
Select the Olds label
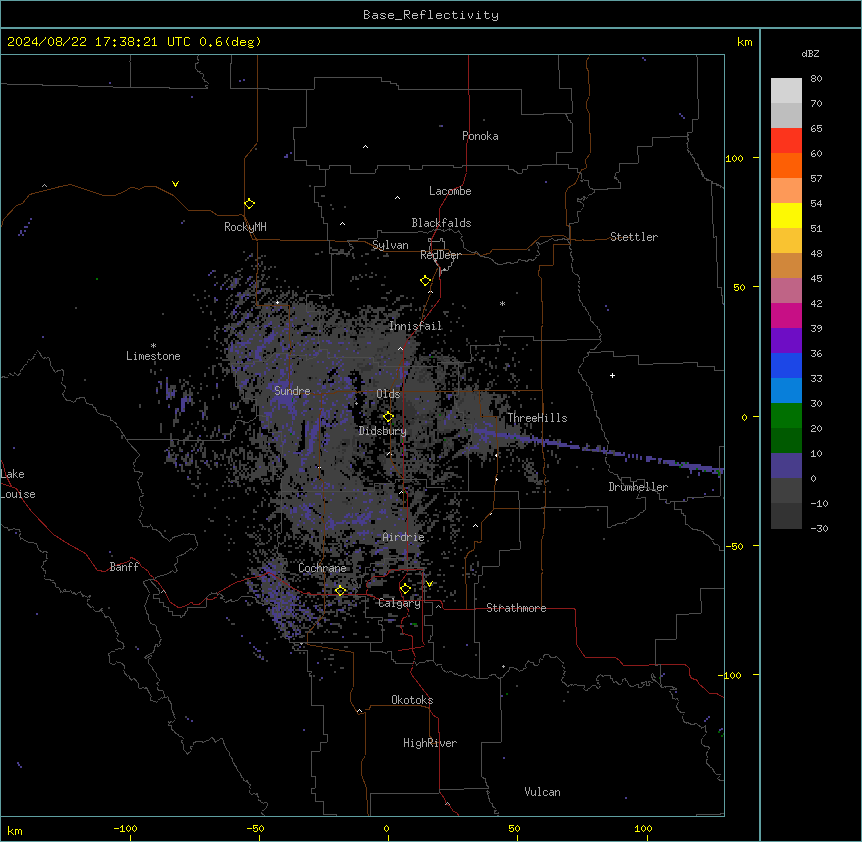pyautogui.click(x=388, y=394)
